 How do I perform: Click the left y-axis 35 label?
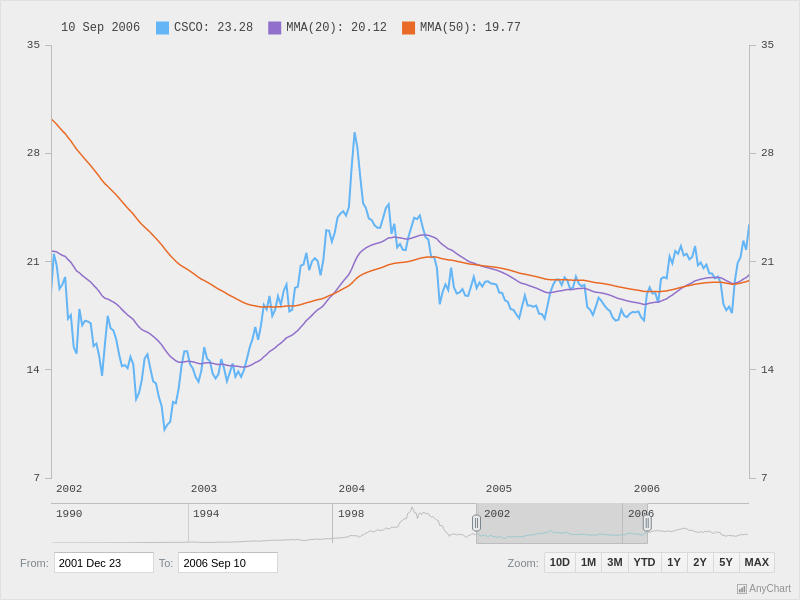coord(33,45)
